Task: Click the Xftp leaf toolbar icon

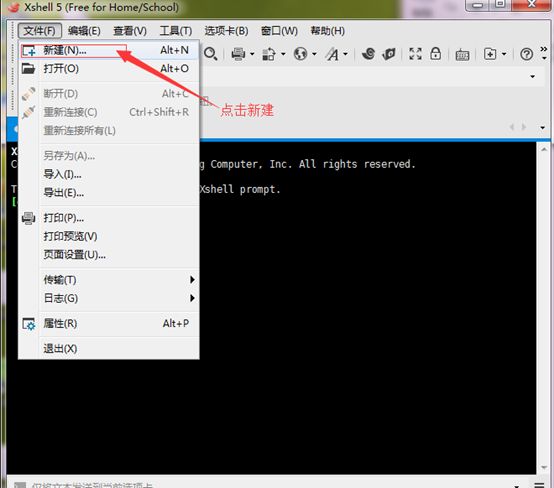Action: pos(389,54)
